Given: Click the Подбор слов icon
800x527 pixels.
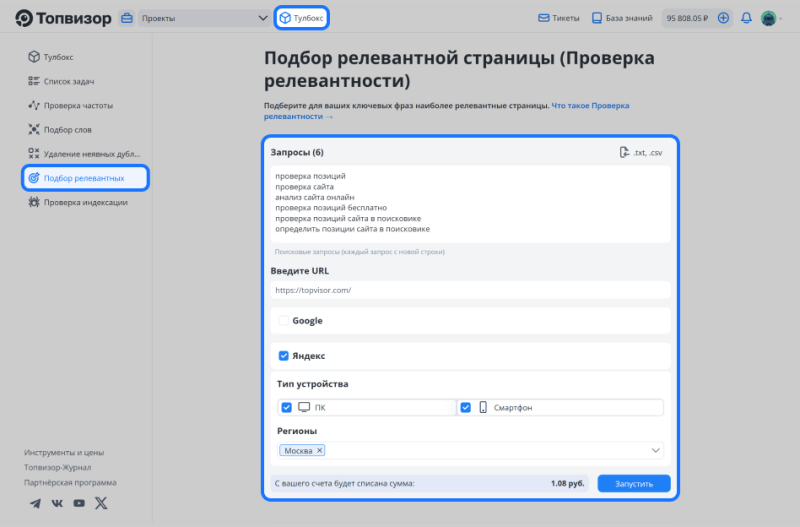Looking at the screenshot, I should pyautogui.click(x=34, y=129).
